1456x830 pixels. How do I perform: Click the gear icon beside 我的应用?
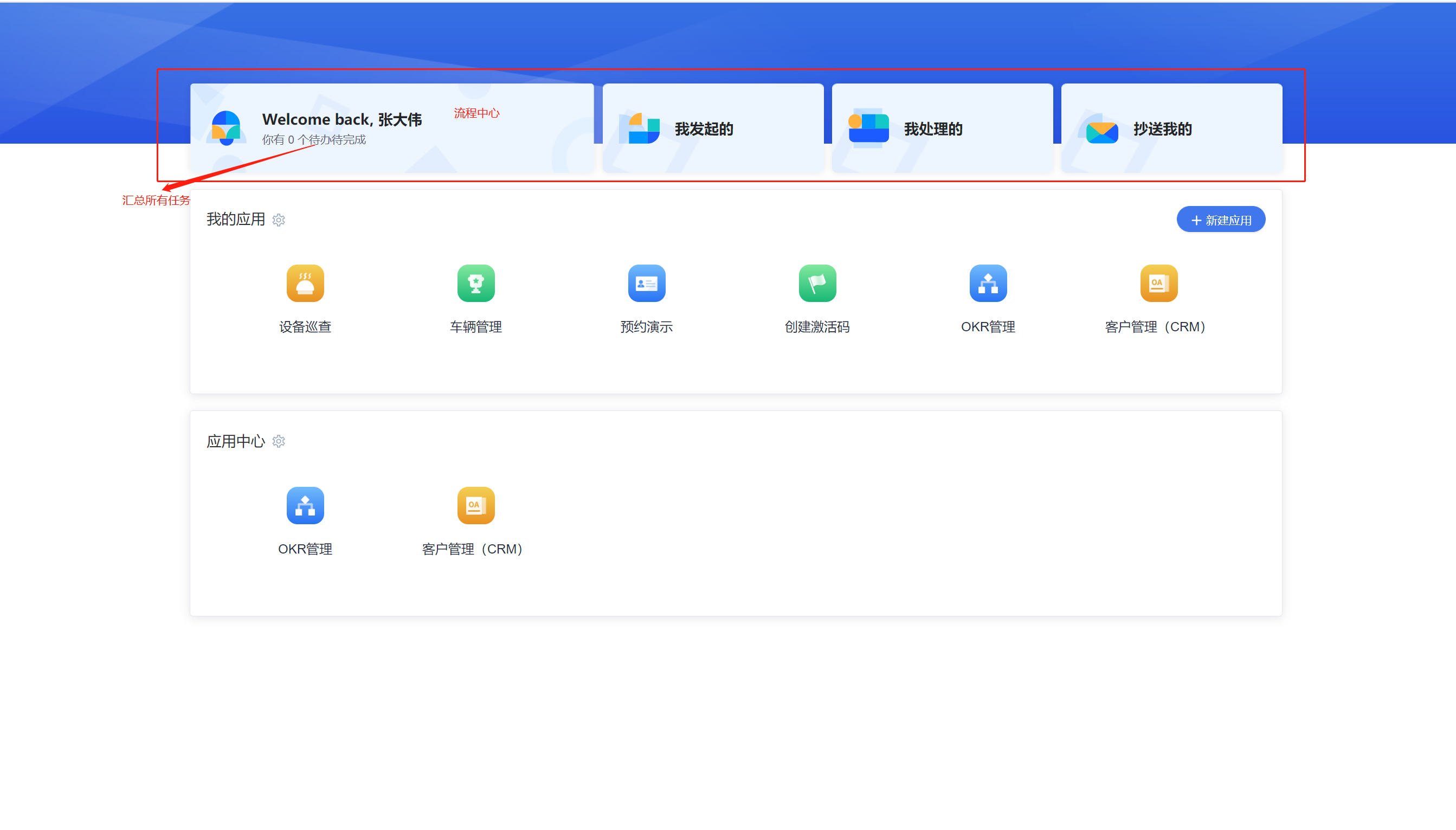[279, 220]
